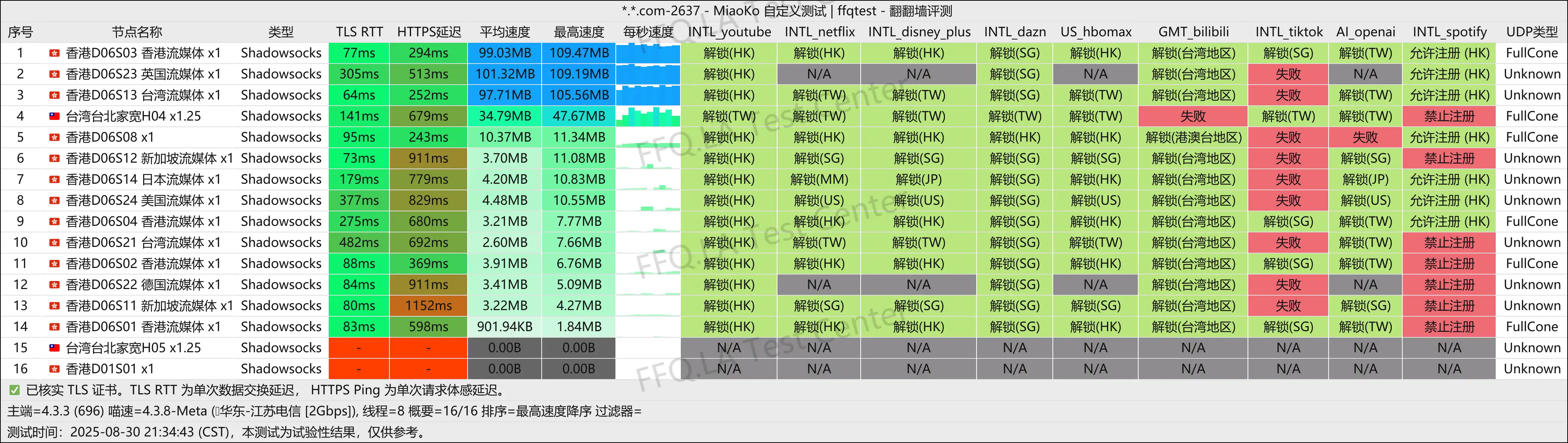Click the 主端=4.3.3 (696) footer line
Image resolution: width=1568 pixels, height=443 pixels.
click(324, 411)
